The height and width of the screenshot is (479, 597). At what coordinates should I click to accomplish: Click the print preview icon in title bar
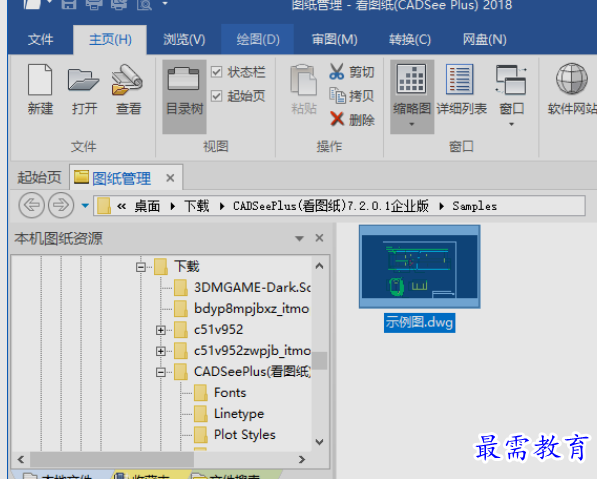coord(144,5)
